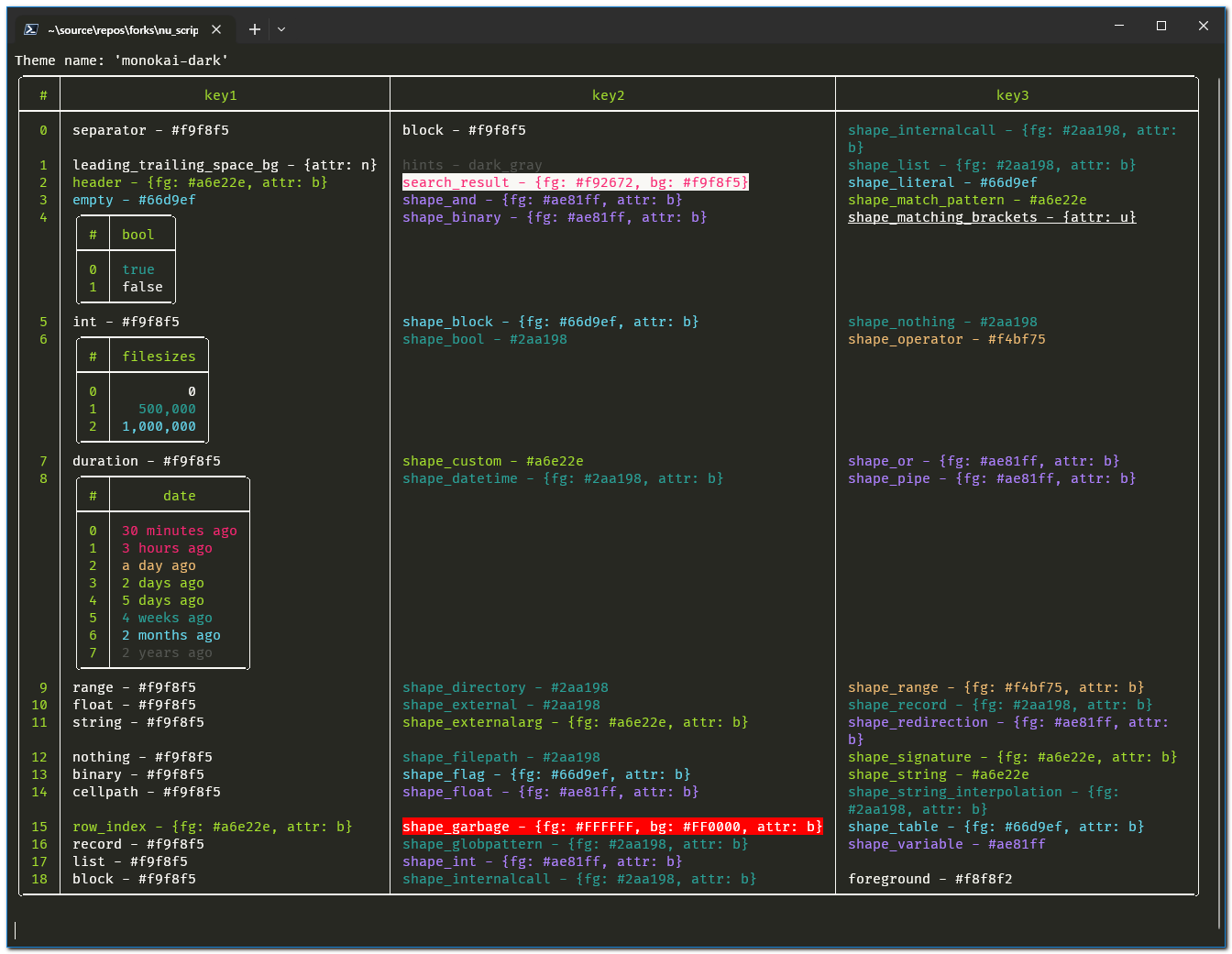The width and height of the screenshot is (1232, 954).
Task: Click the 'date' nested table header
Action: [180, 496]
